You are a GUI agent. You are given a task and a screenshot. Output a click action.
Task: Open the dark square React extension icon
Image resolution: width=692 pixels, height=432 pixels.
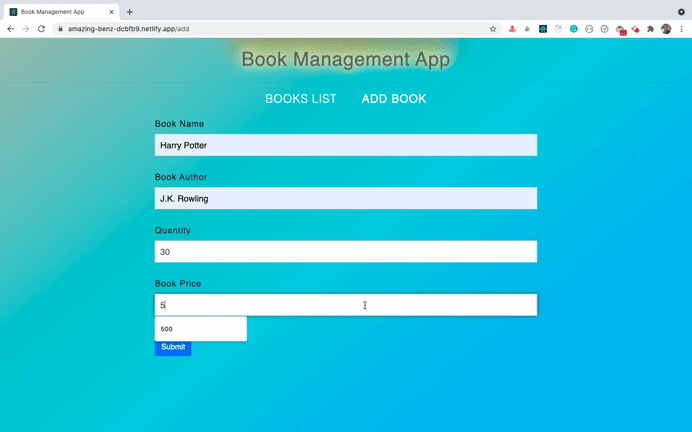(x=543, y=29)
